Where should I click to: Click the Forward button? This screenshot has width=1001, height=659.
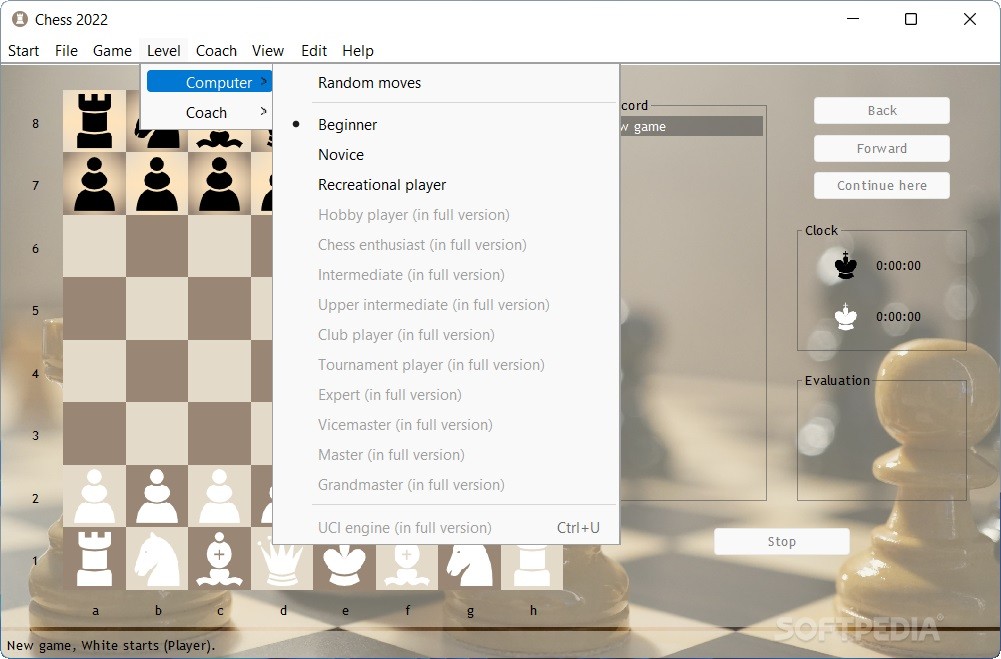pos(882,148)
